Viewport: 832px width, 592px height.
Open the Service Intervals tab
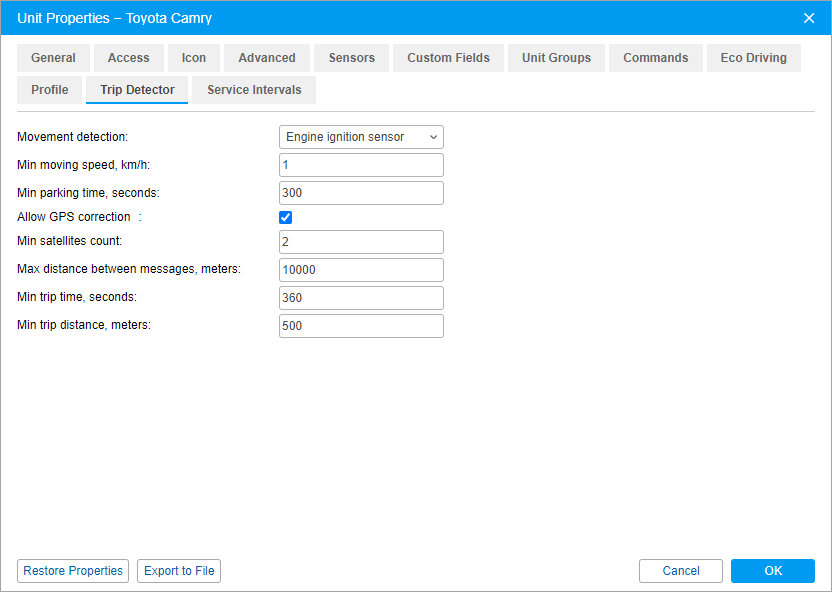pyautogui.click(x=254, y=90)
